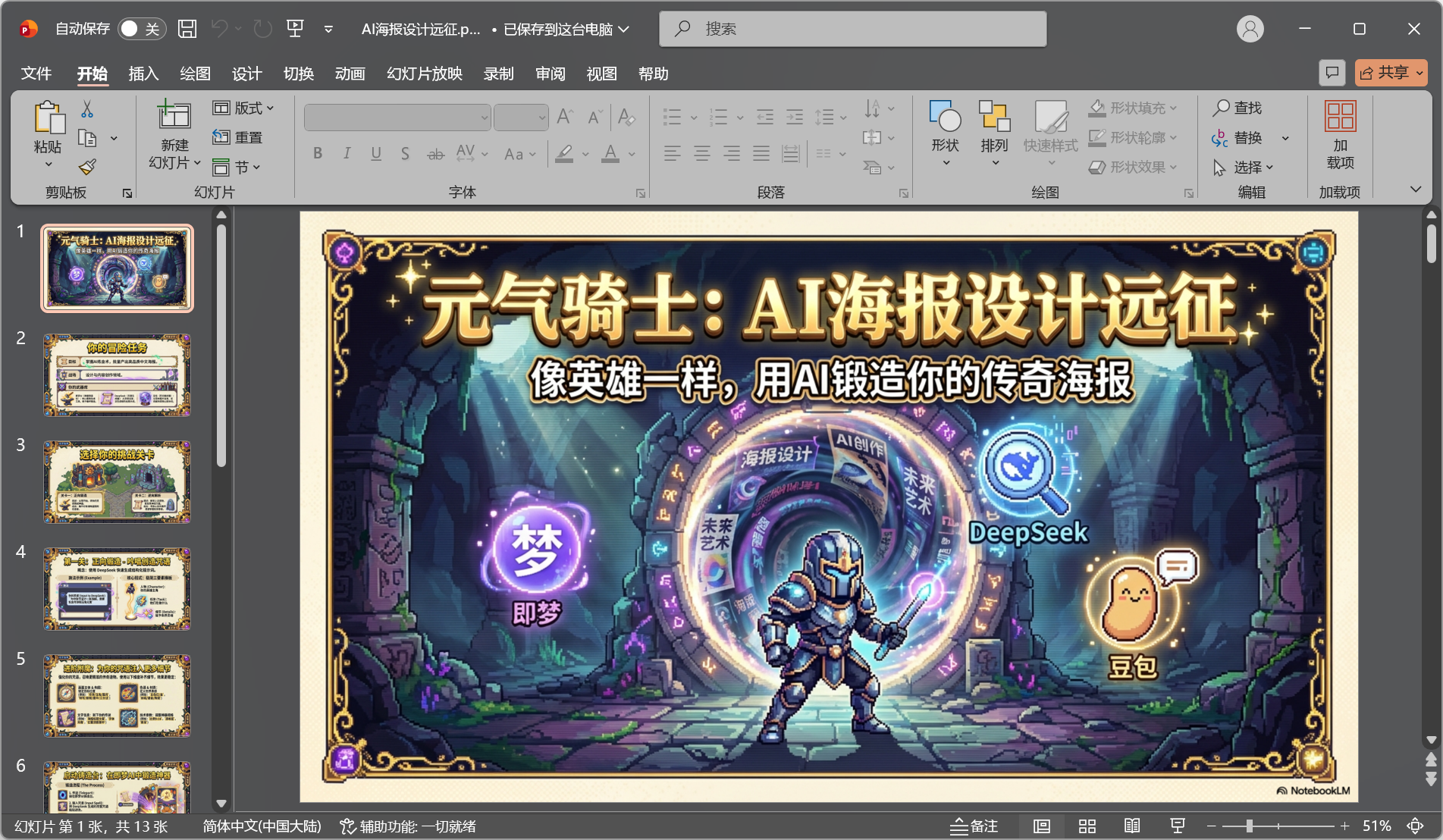Screen dimensions: 1443x840
Task: Click the New Slide (新建幻灯片) icon
Action: point(174,115)
